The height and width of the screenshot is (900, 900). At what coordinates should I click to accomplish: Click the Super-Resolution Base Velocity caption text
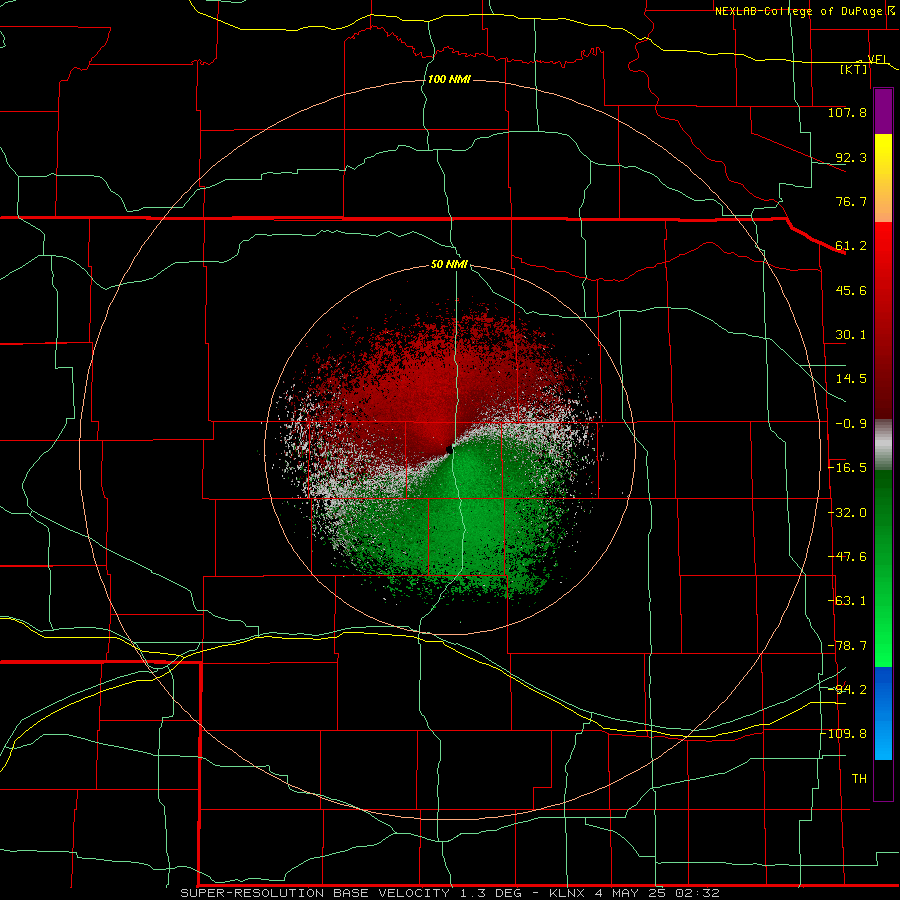click(x=449, y=893)
